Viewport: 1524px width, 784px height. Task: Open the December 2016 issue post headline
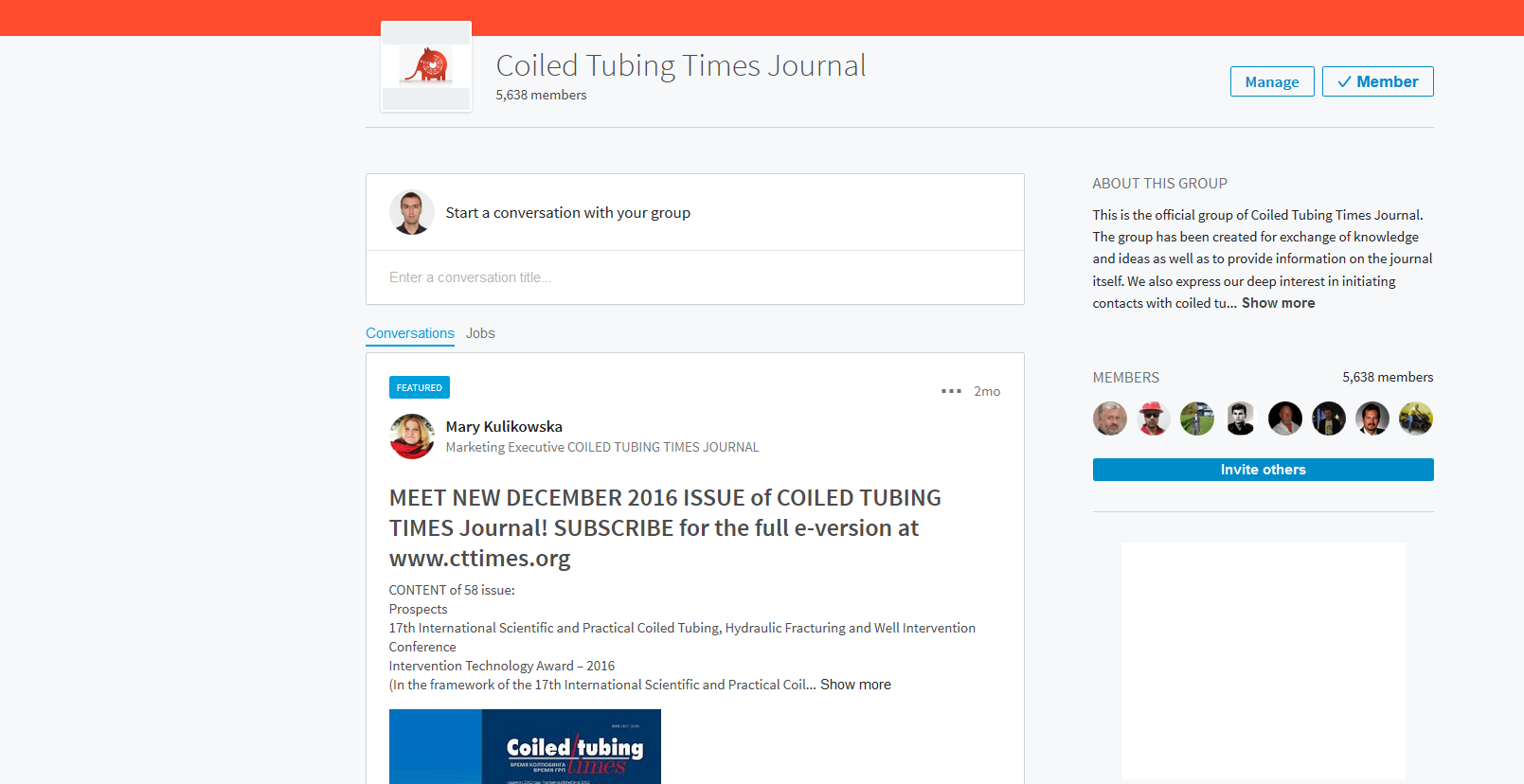tap(665, 527)
